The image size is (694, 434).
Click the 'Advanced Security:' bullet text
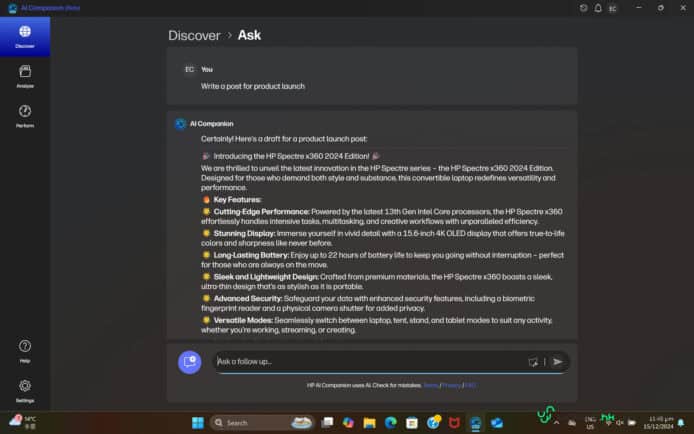click(x=248, y=298)
